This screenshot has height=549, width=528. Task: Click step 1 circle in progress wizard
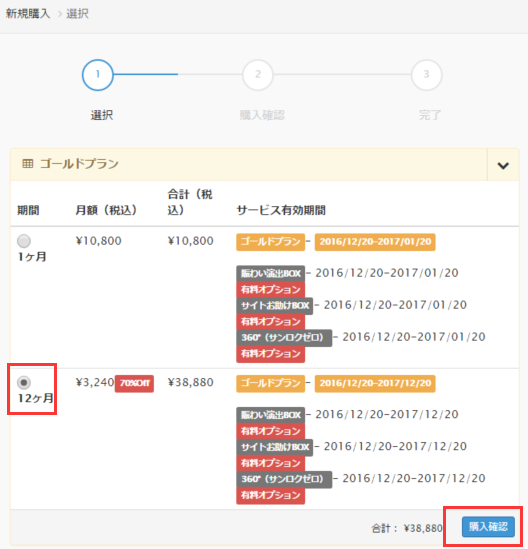[98, 75]
